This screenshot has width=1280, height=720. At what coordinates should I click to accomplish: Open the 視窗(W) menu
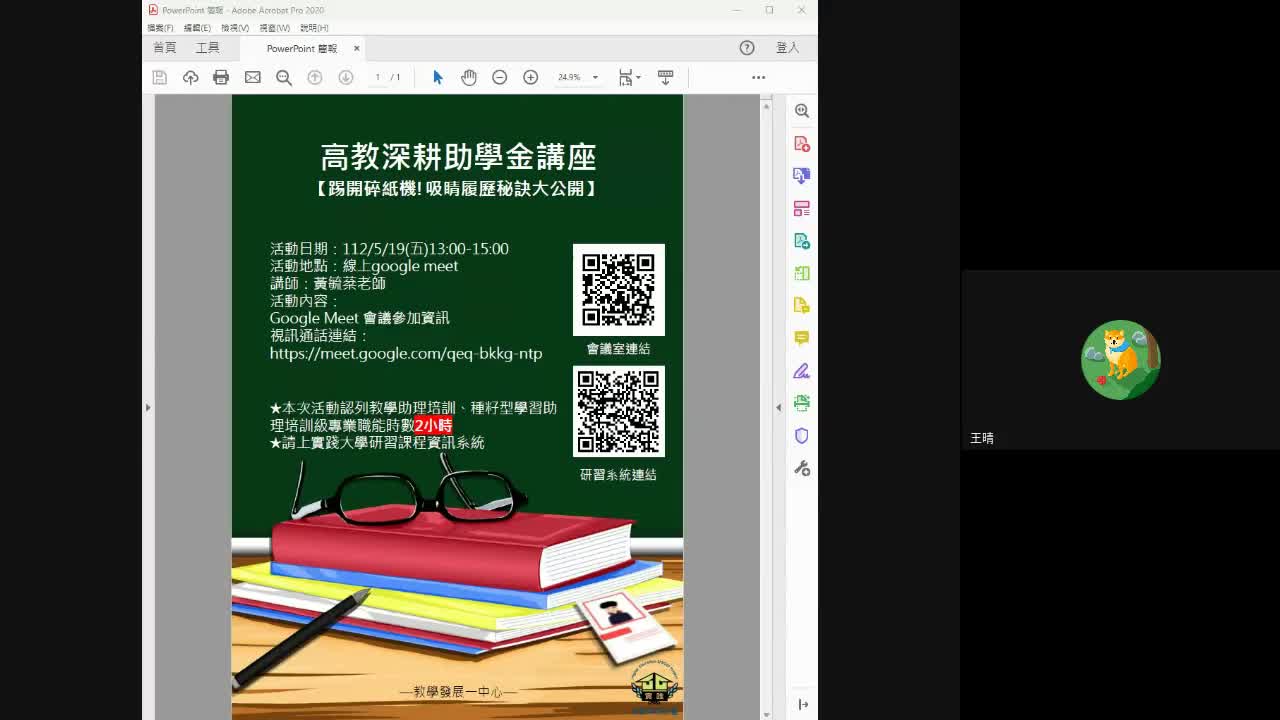coord(275,28)
